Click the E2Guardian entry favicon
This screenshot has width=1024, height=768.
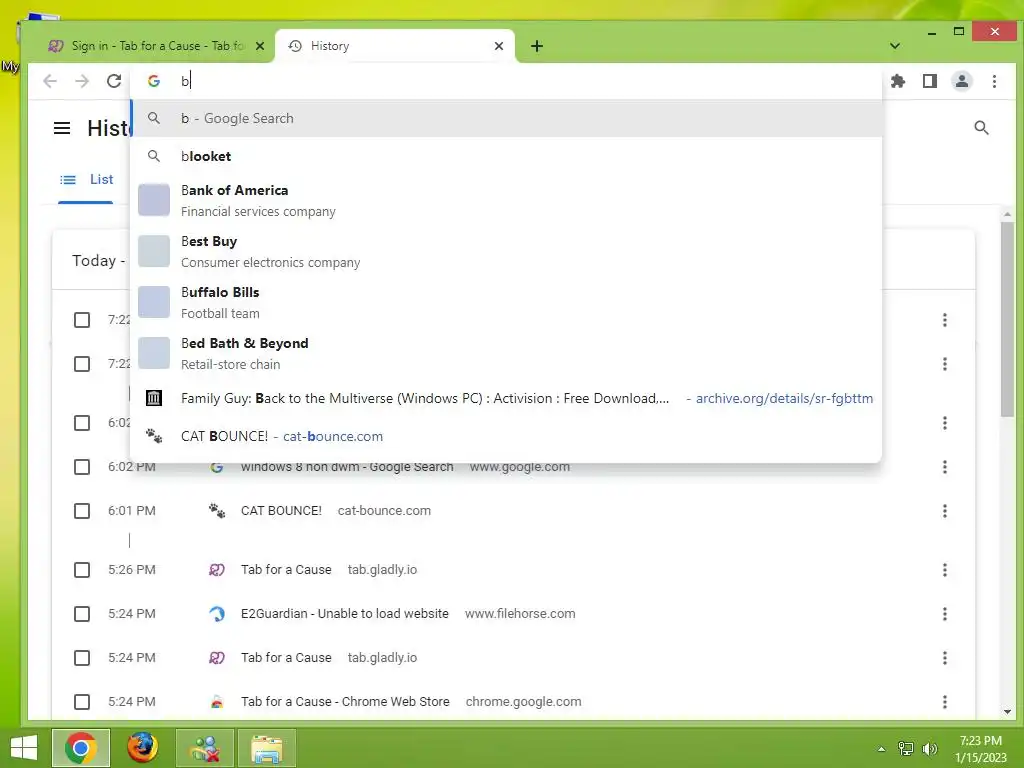point(217,614)
